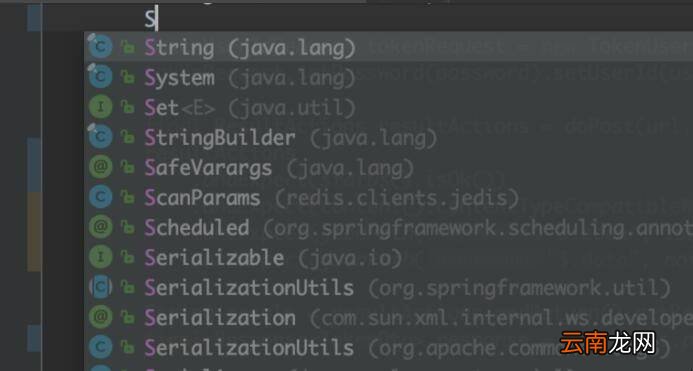Select Set<E> (java.util) suggestion
Screen dimensions: 693x371
[388, 107]
